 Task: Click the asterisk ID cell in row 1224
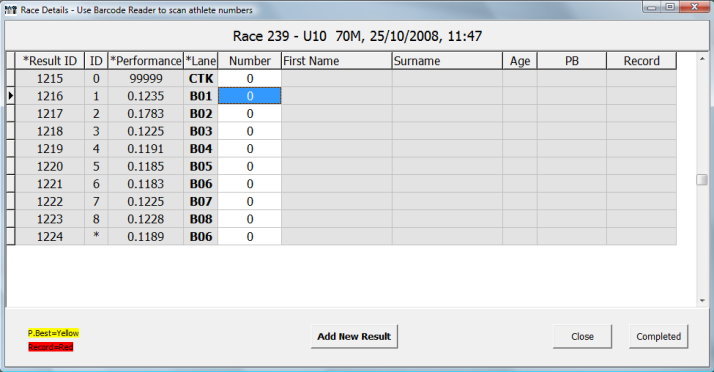click(96, 236)
